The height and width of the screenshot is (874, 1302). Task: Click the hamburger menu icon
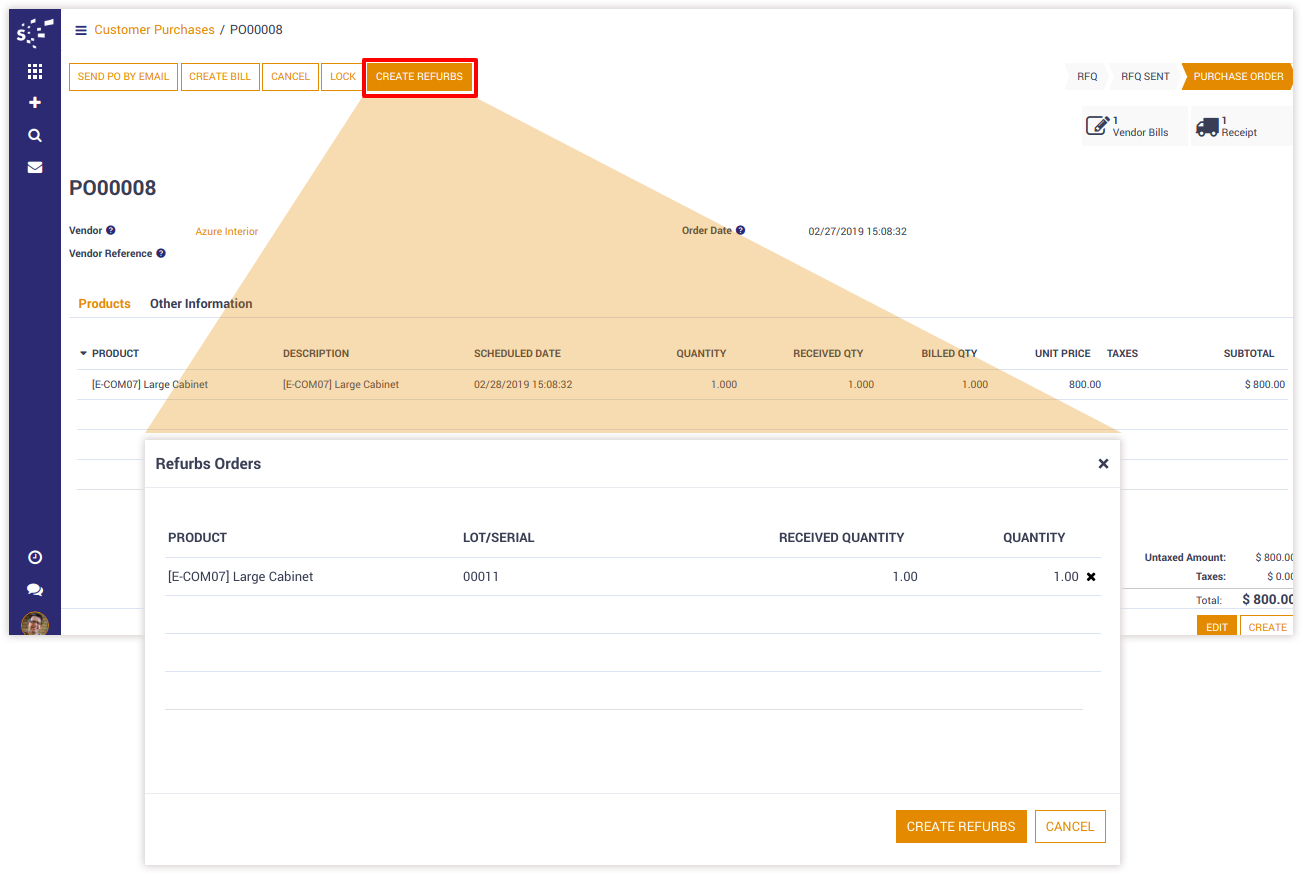point(81,30)
